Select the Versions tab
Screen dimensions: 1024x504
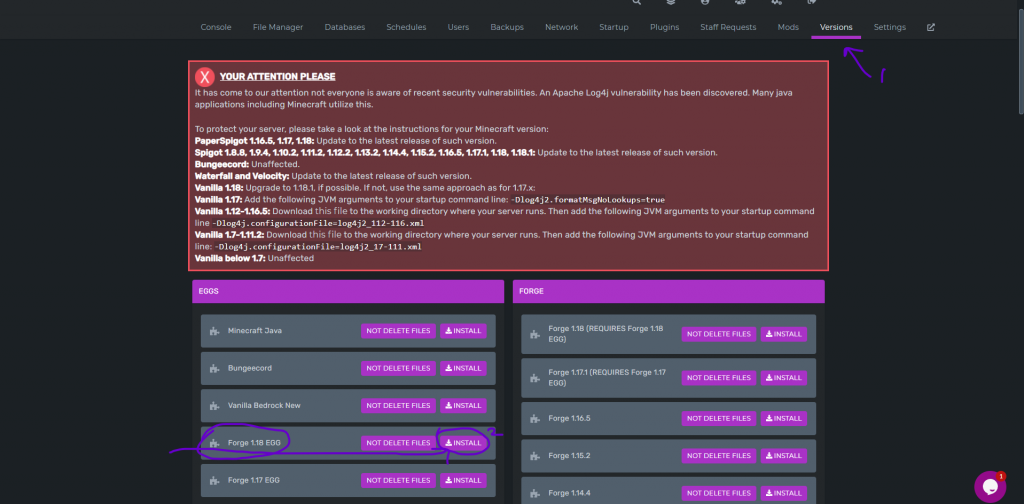[836, 27]
